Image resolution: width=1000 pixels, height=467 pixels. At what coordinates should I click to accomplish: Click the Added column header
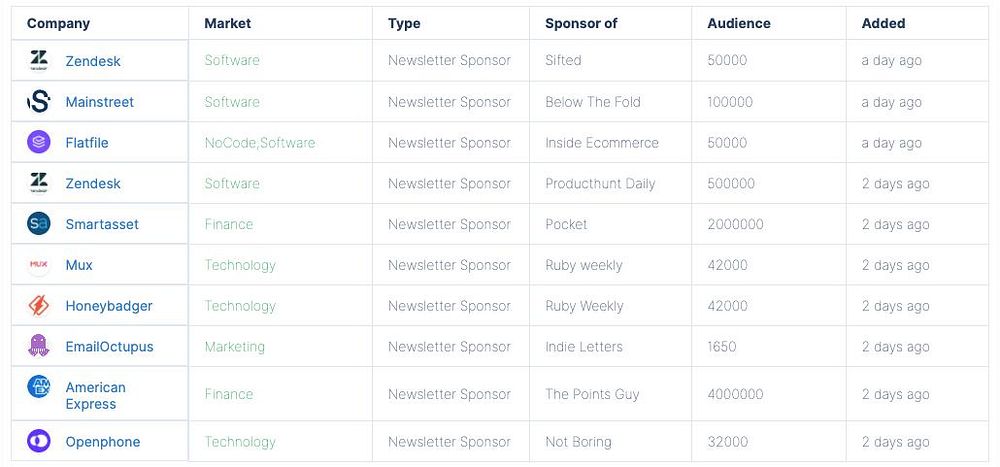883,23
